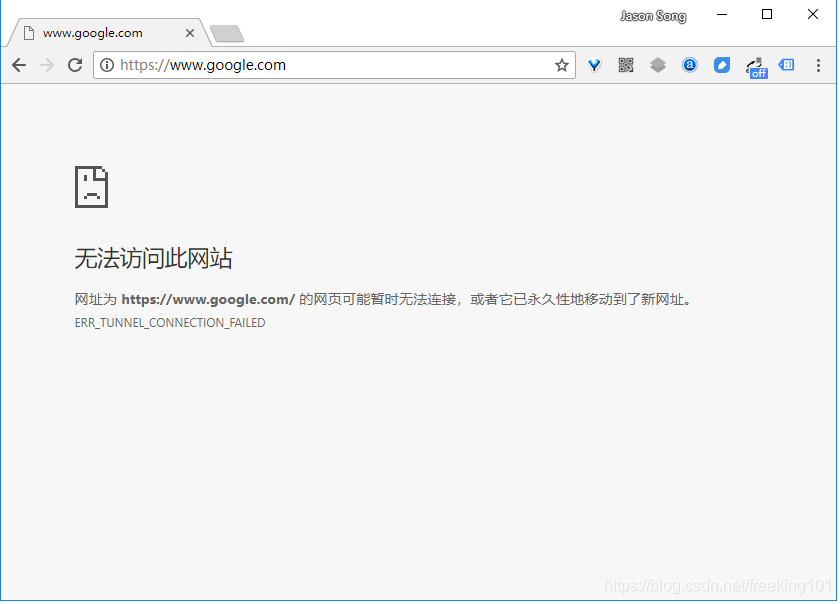Open Chrome's three-dot menu
Screen dimensions: 840x604
coord(818,65)
